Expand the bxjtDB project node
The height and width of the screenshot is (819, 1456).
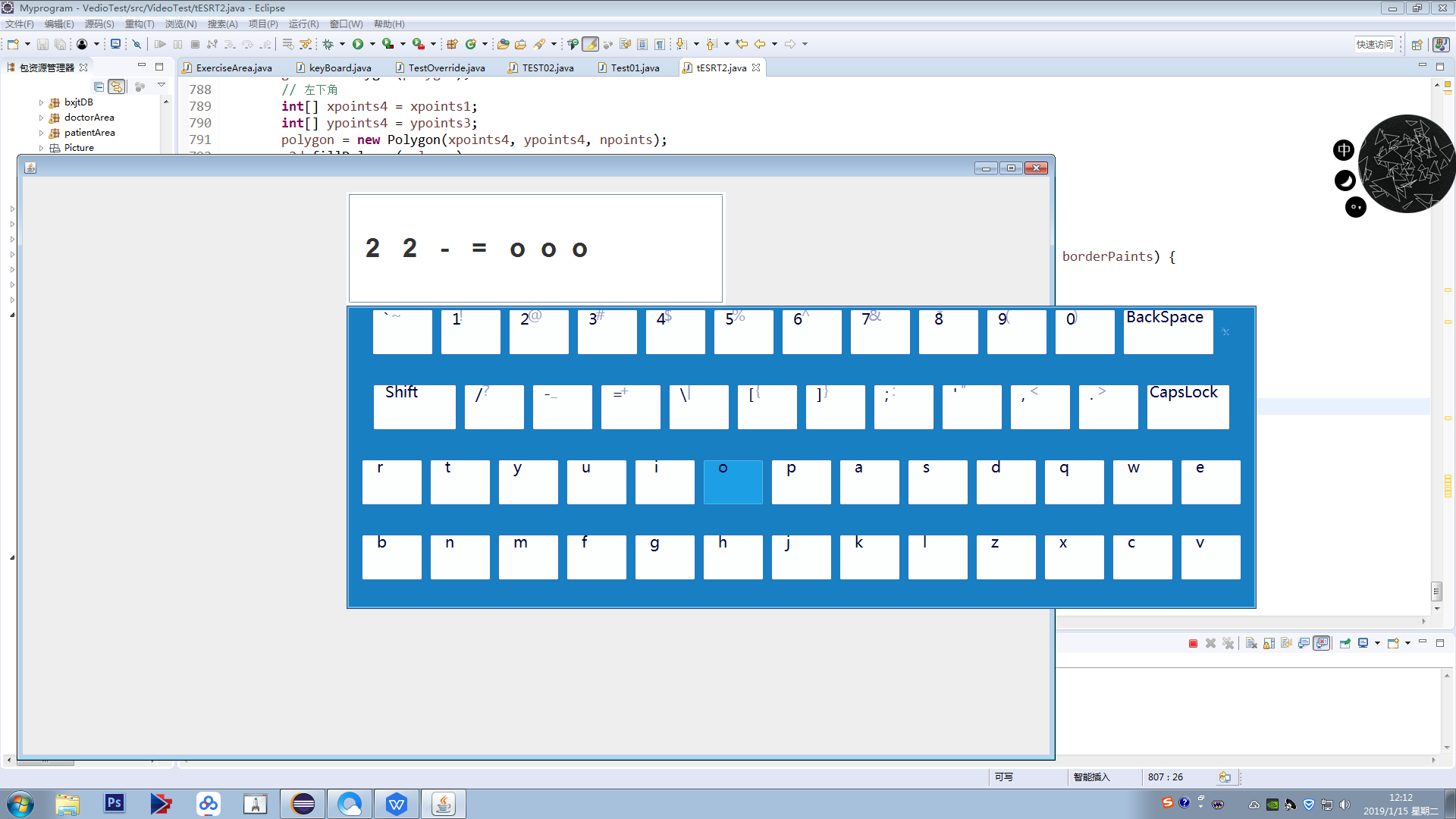click(41, 102)
